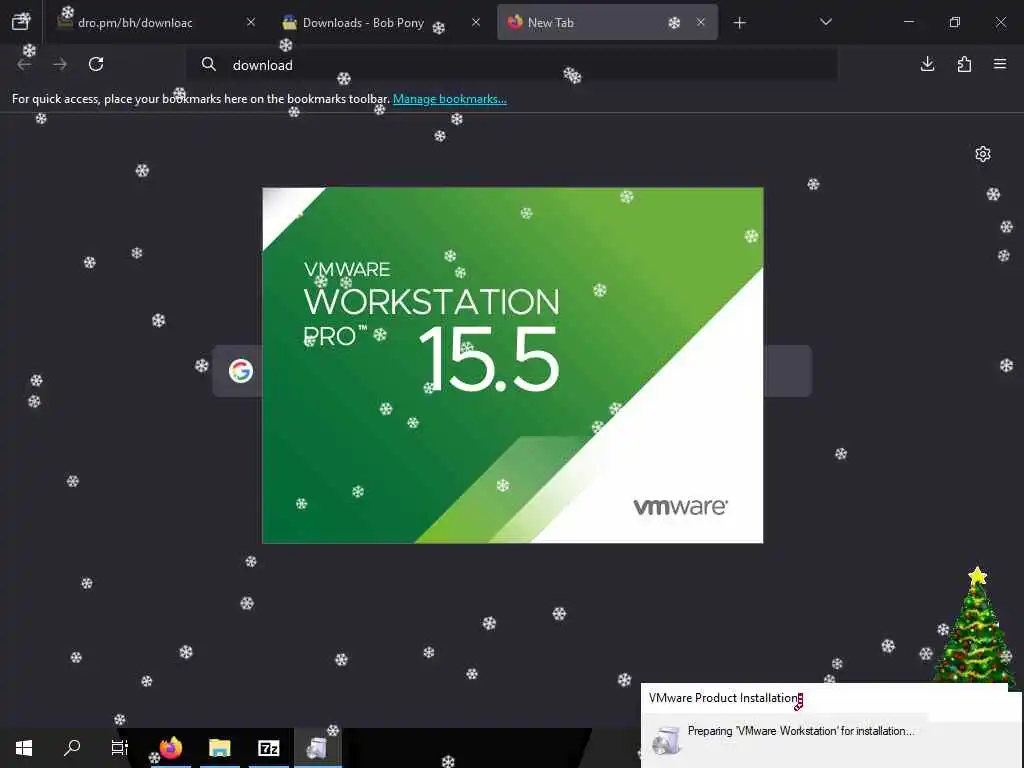Select VMware installer taskbar icon
Viewport: 1024px width, 768px height.
click(317, 748)
